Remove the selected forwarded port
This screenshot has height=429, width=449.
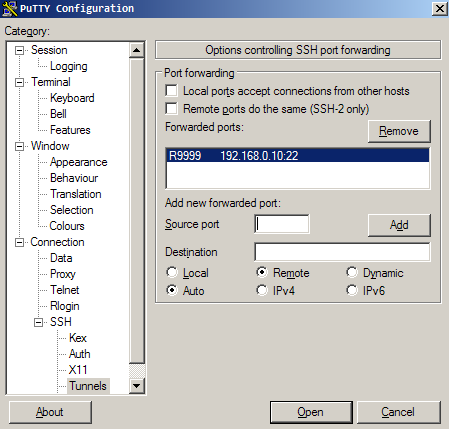pyautogui.click(x=399, y=131)
